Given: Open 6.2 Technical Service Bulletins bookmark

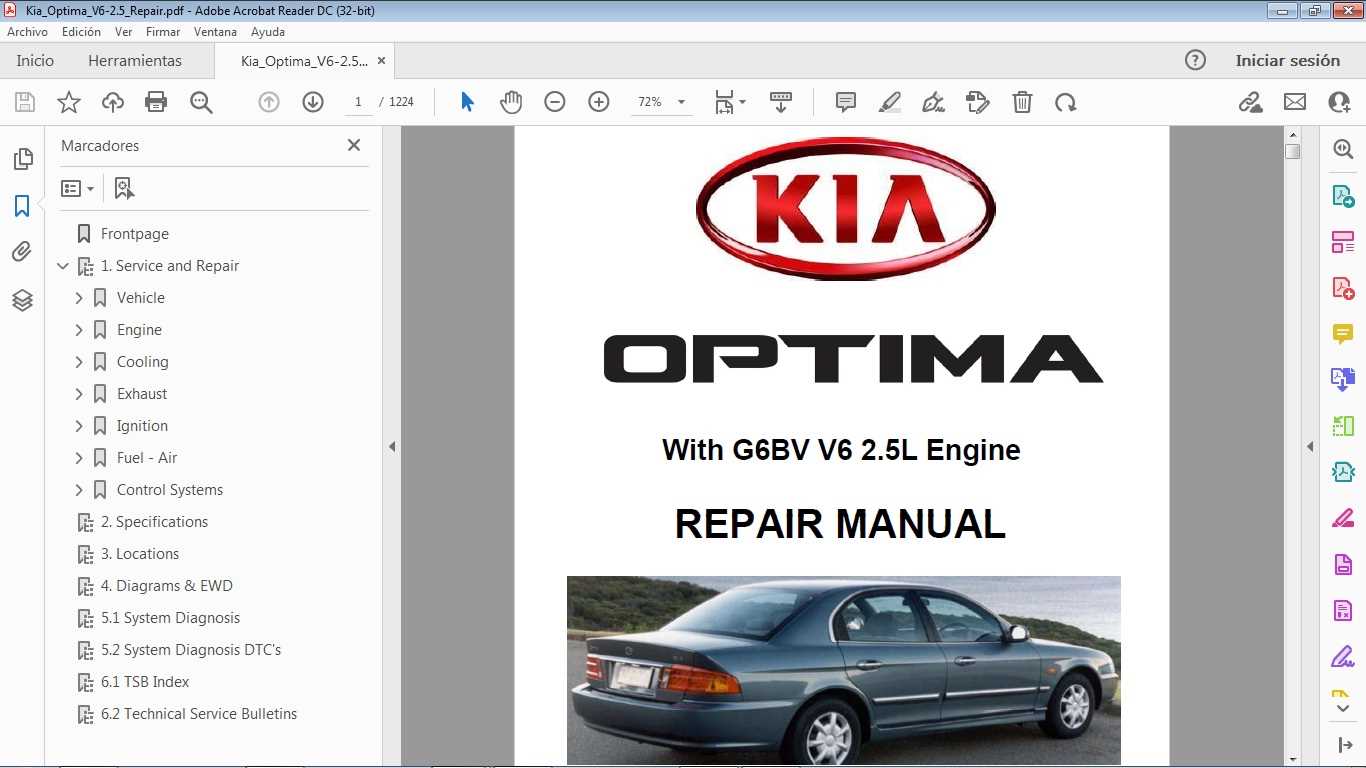Looking at the screenshot, I should [199, 714].
